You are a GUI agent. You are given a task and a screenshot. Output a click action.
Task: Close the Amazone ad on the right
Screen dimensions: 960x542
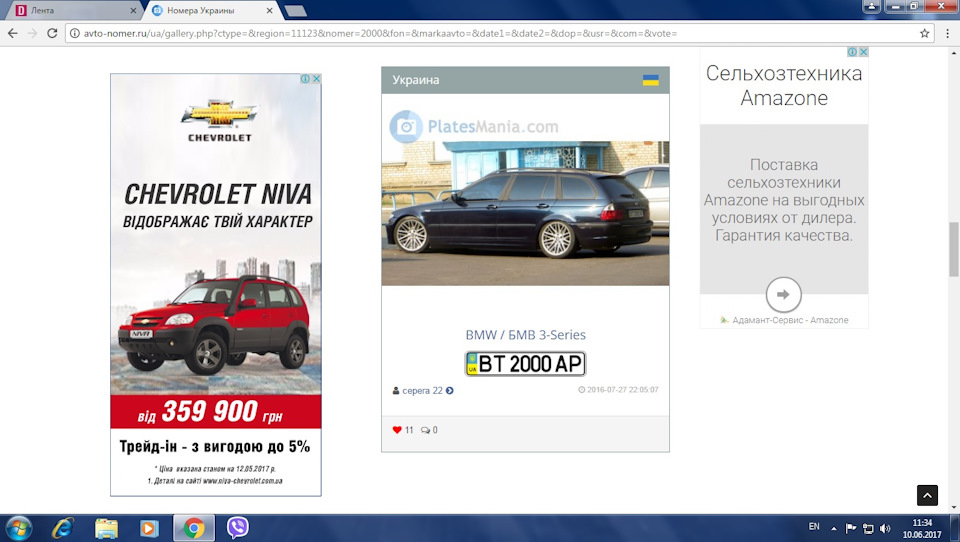863,52
